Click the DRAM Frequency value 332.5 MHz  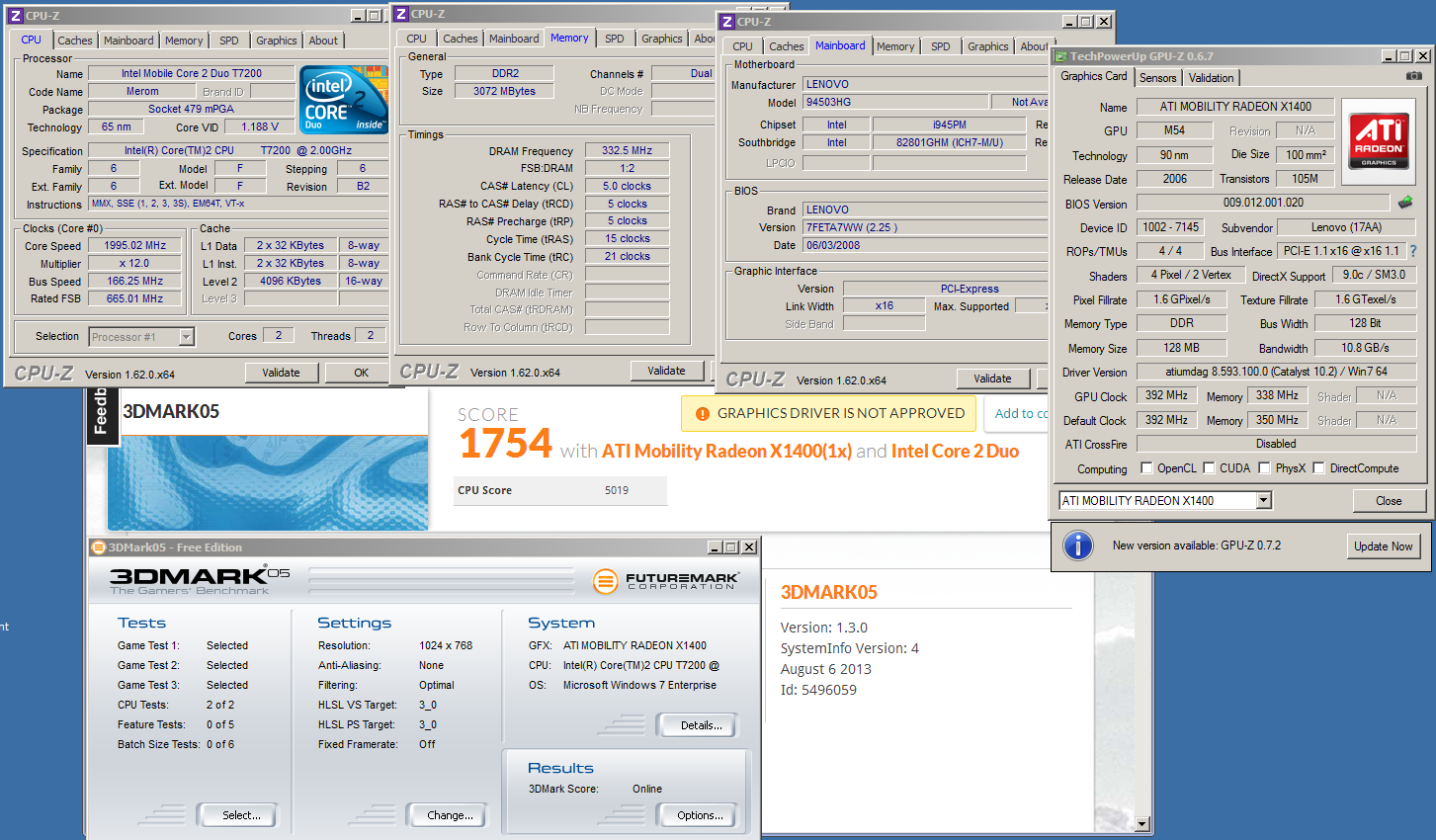click(x=627, y=151)
